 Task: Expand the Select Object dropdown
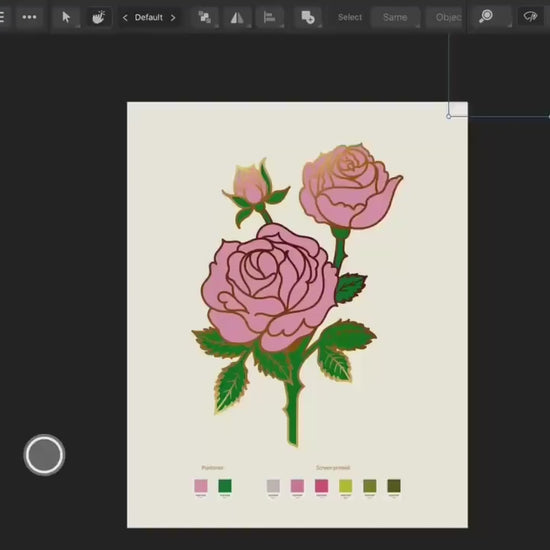pos(445,17)
